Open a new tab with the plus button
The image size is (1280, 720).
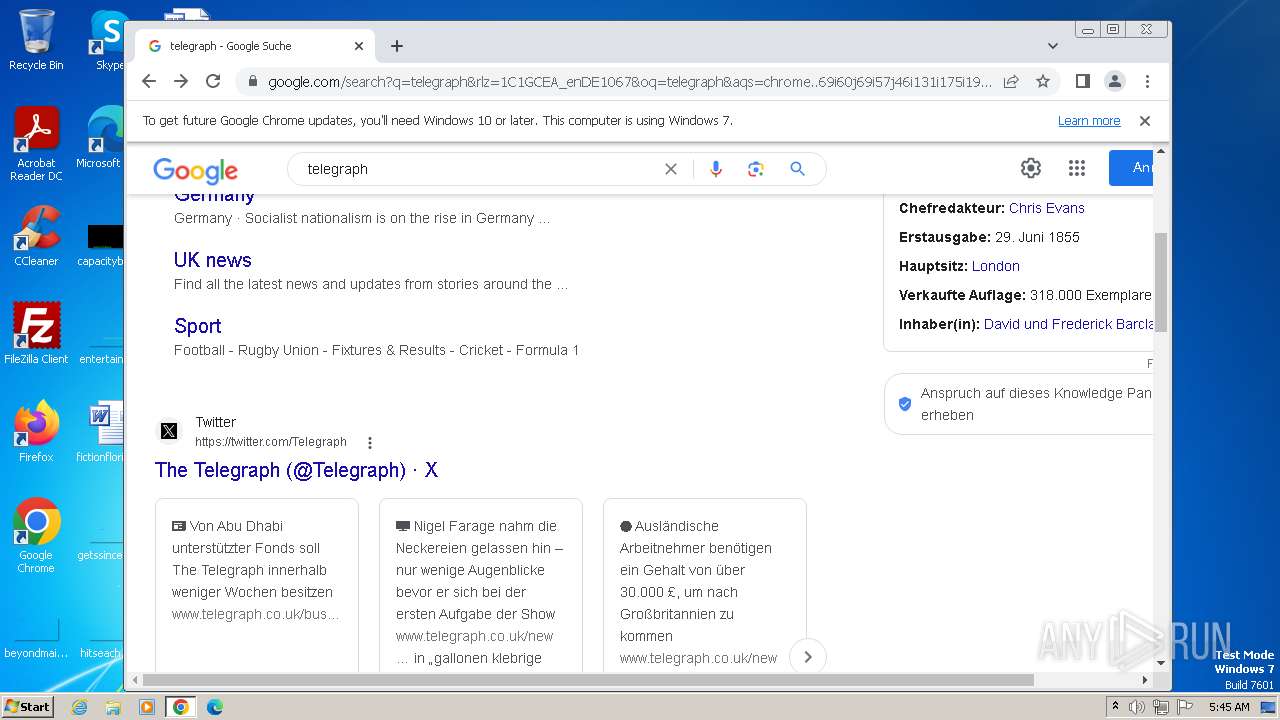[x=397, y=46]
